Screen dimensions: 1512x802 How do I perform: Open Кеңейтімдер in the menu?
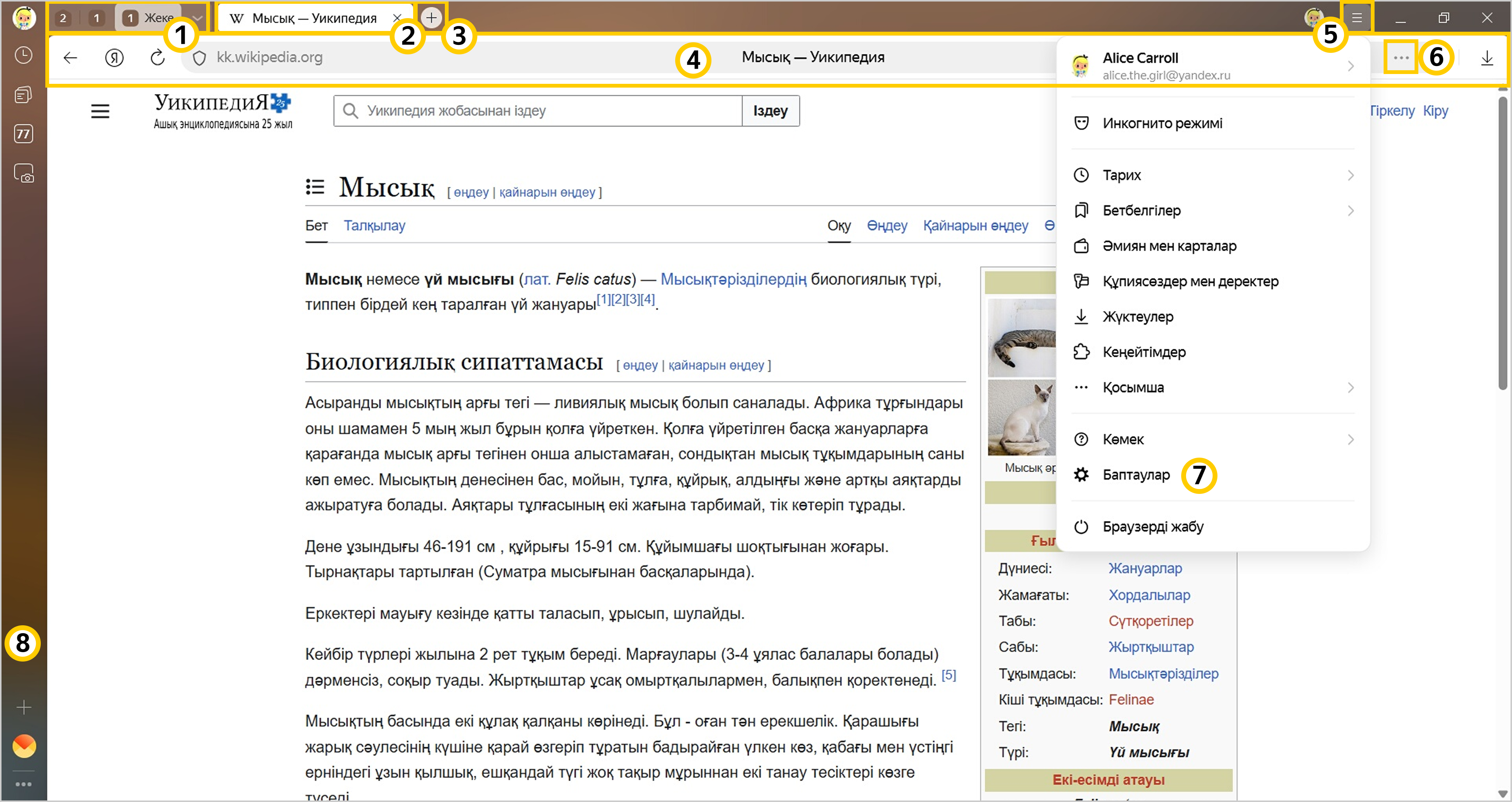tap(1213, 352)
